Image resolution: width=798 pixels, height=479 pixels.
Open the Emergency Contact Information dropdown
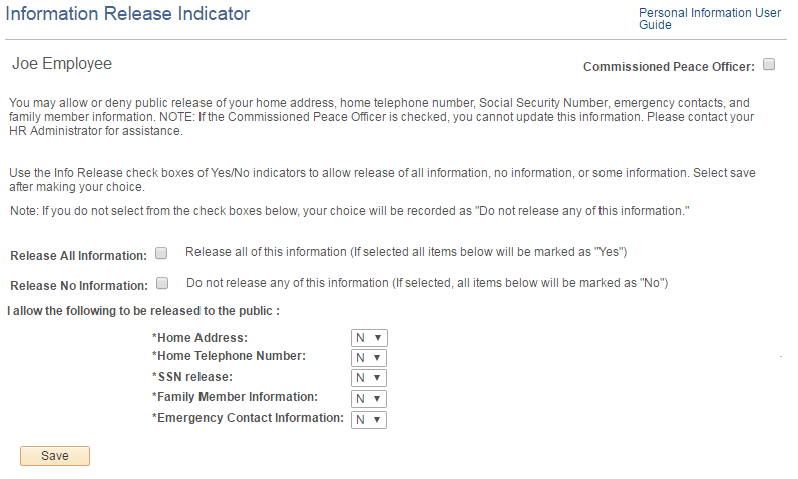368,420
